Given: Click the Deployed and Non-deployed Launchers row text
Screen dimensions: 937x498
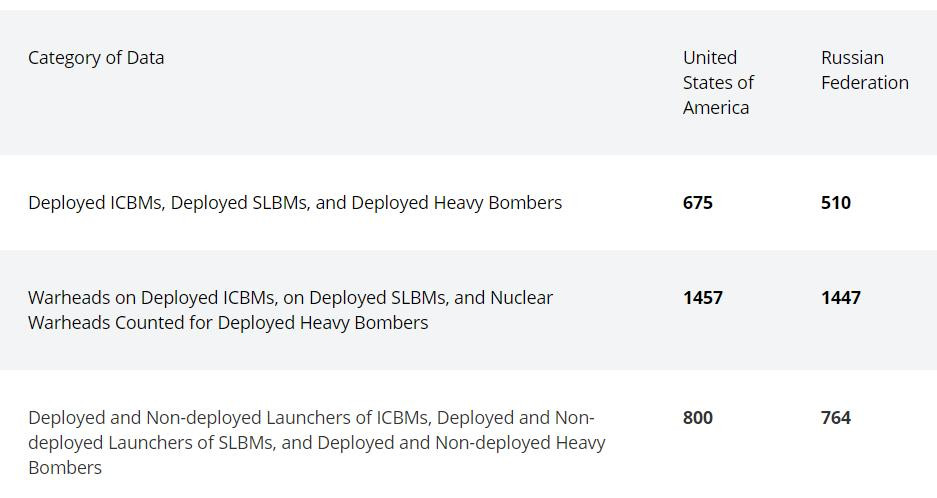Looking at the screenshot, I should click(317, 442).
